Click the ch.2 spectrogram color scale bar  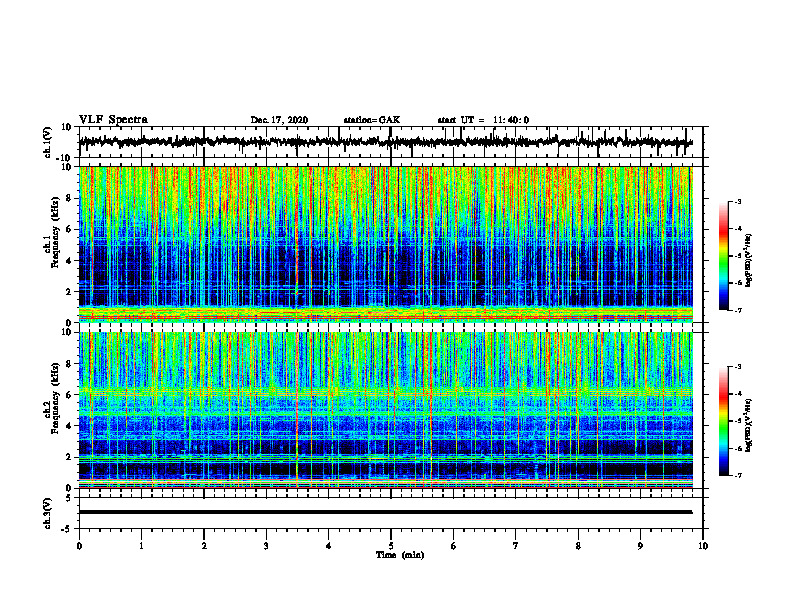pos(723,421)
